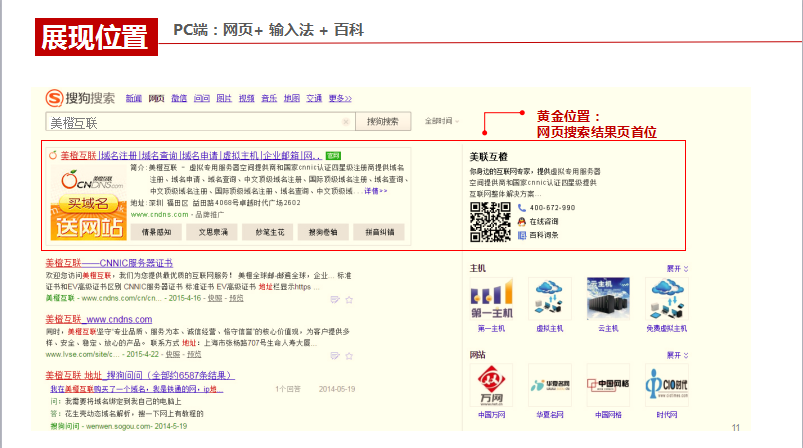Open the 详情>> link in the brand description
The height and width of the screenshot is (448, 803).
click(375, 191)
